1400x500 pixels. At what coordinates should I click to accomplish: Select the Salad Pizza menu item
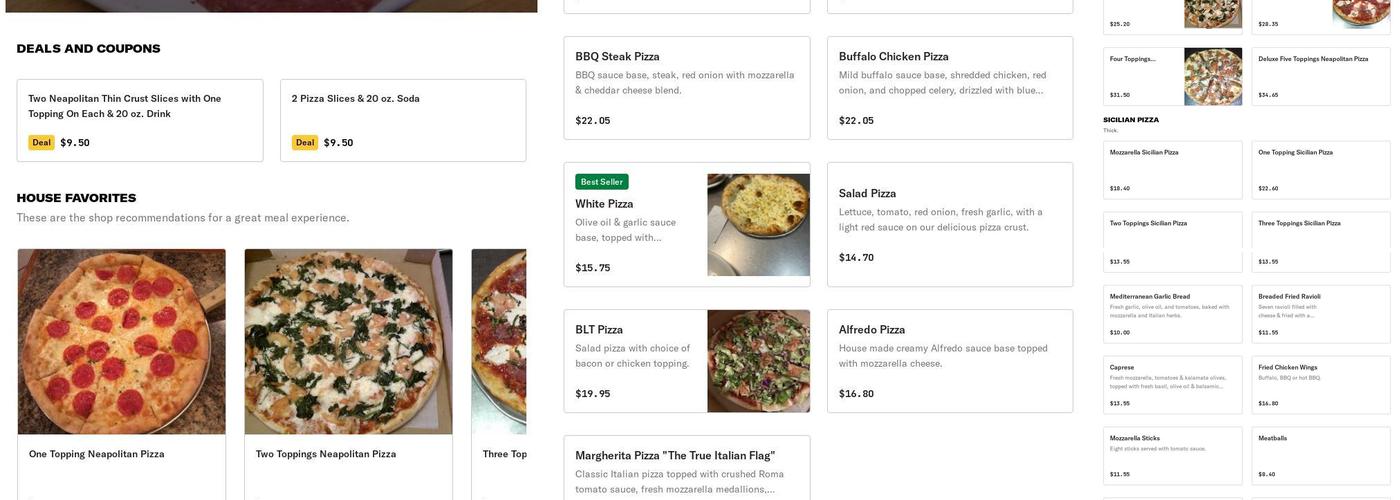pyautogui.click(x=949, y=224)
